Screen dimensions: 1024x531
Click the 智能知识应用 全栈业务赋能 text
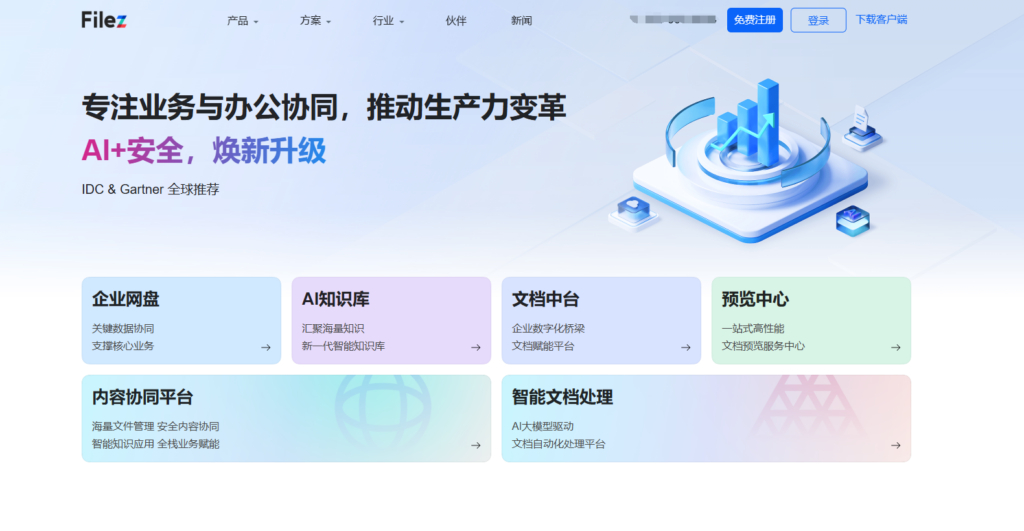pyautogui.click(x=155, y=444)
